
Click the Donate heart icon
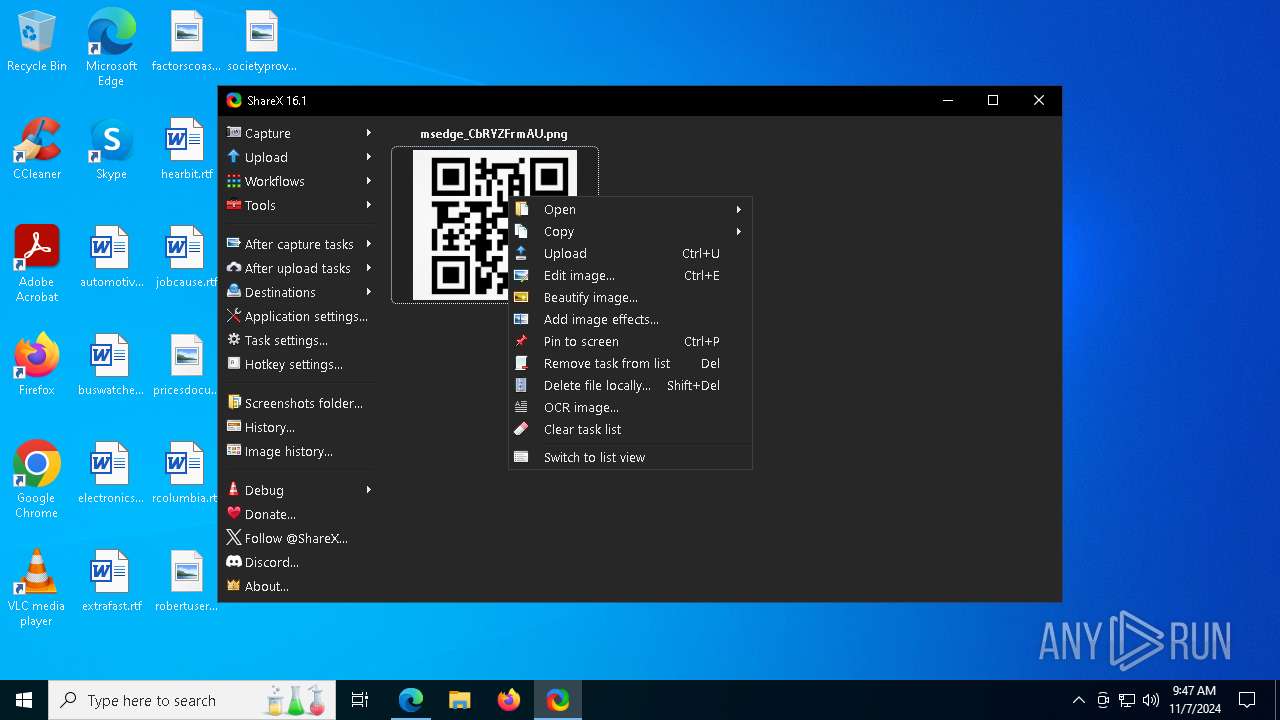(234, 514)
